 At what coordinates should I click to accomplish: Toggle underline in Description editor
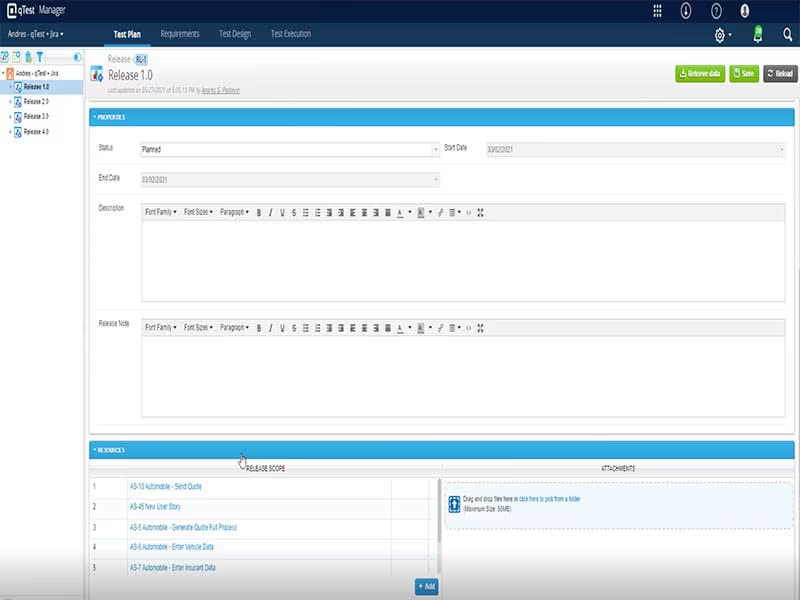point(282,213)
